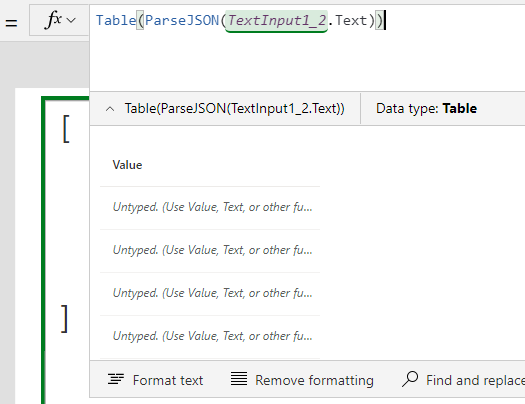This screenshot has width=525, height=404.
Task: Click ParseJSON function in the formula bar
Action: 182,20
